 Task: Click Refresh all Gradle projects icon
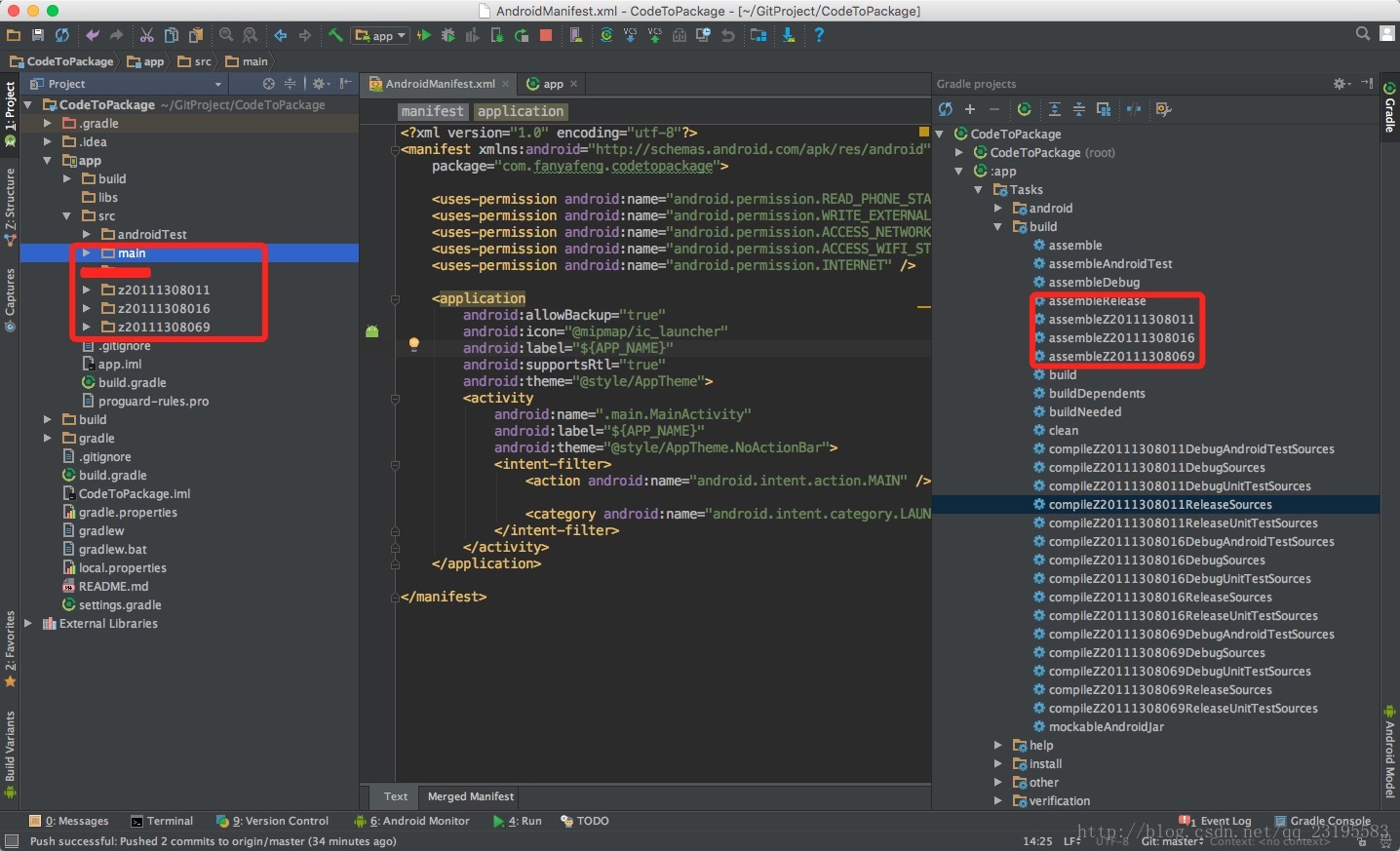(x=946, y=109)
